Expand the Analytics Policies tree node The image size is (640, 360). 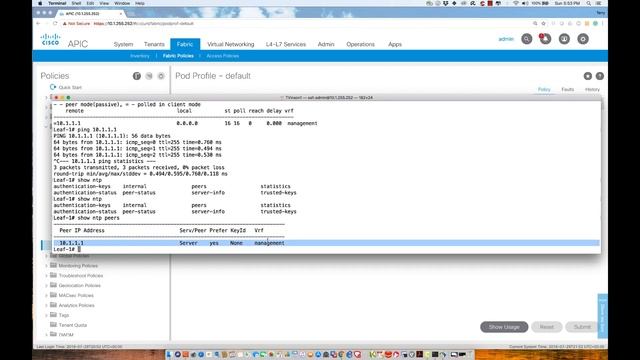46,305
